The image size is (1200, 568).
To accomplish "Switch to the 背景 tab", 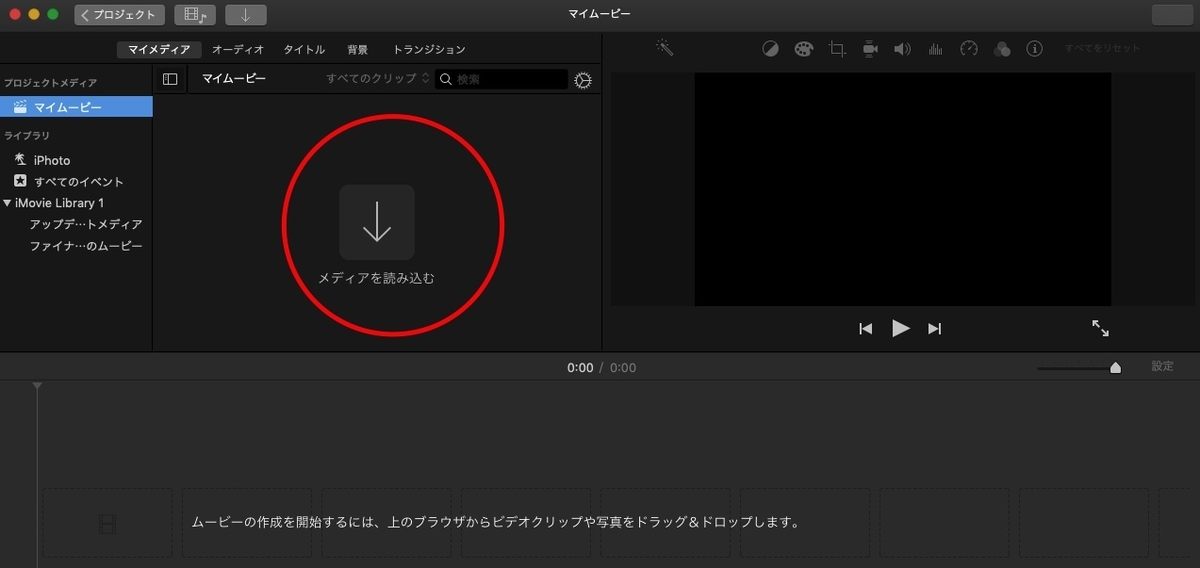I will click(x=357, y=49).
